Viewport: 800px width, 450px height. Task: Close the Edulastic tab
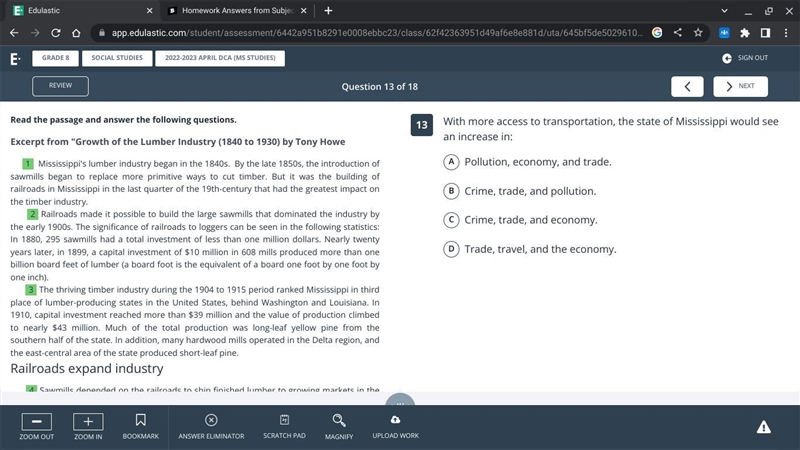149,10
